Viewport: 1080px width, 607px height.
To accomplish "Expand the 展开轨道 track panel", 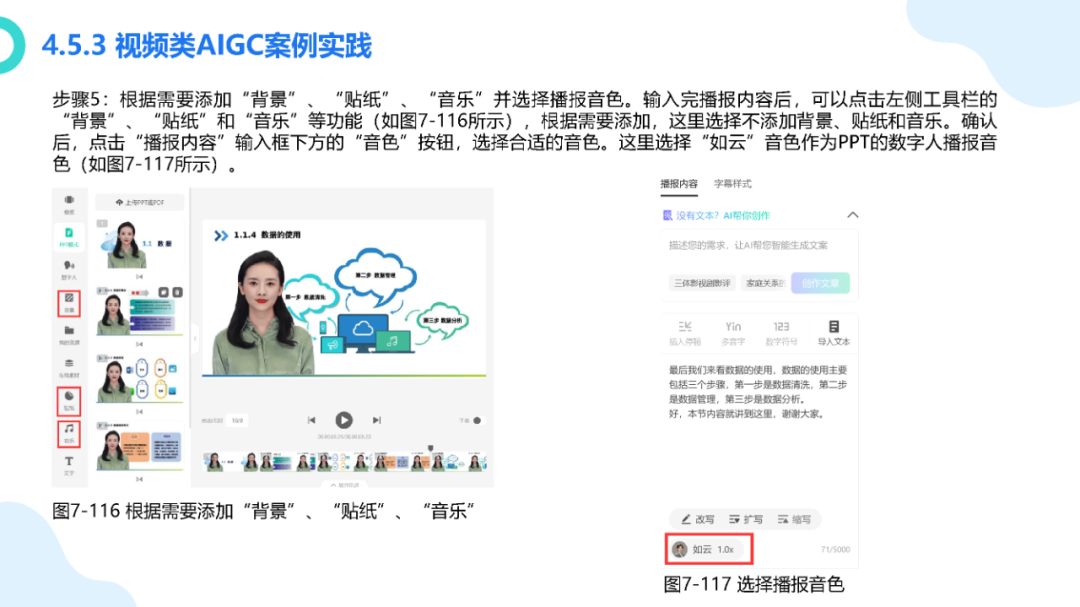I will coord(344,484).
